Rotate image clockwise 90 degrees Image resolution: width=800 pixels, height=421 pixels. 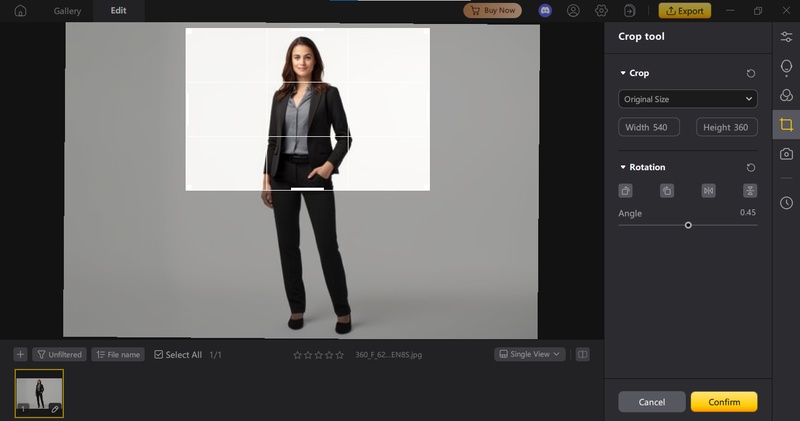point(667,191)
